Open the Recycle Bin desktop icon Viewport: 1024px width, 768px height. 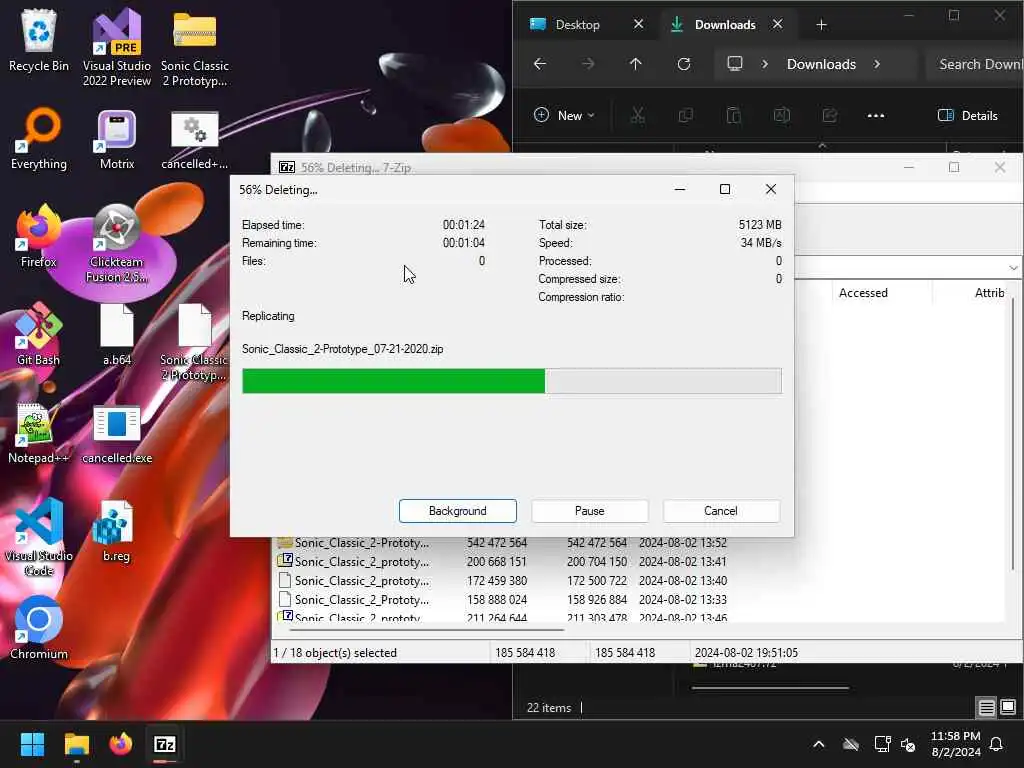pos(39,42)
